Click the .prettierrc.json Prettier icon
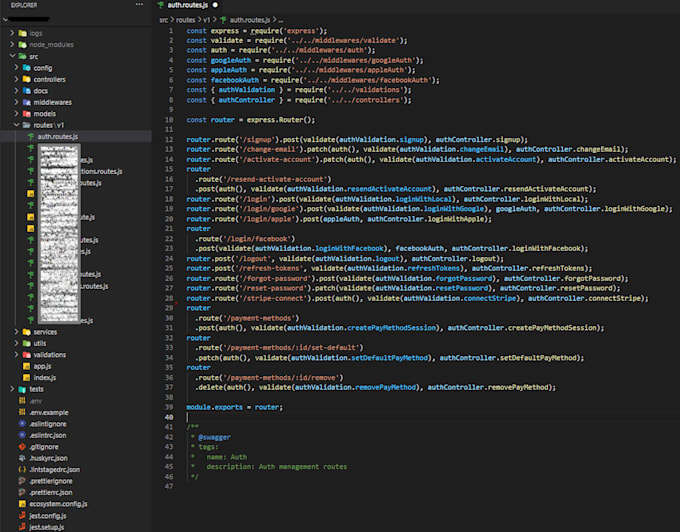Viewport: 680px width, 532px height. pyautogui.click(x=22, y=492)
